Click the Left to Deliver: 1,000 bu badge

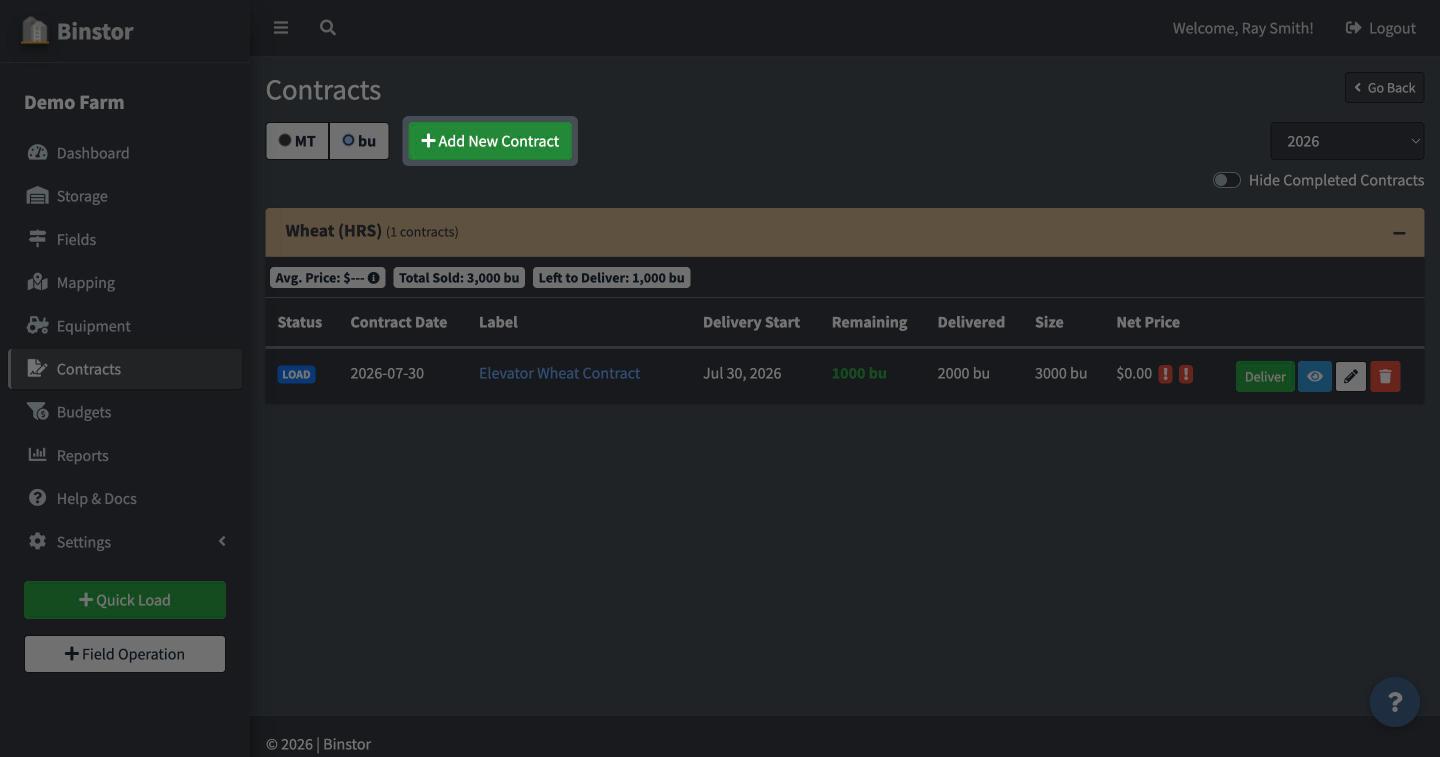point(612,278)
